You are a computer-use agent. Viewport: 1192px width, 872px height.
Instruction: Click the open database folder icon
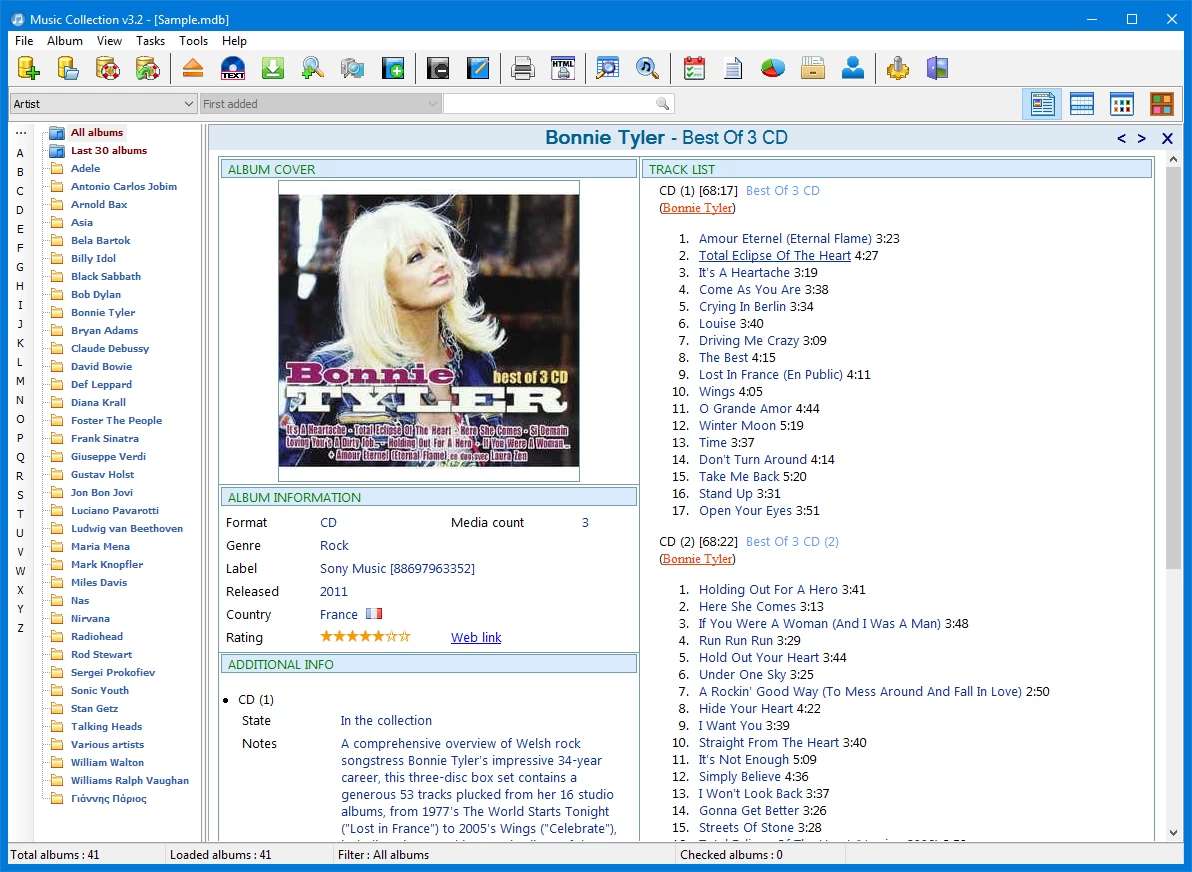click(x=68, y=68)
